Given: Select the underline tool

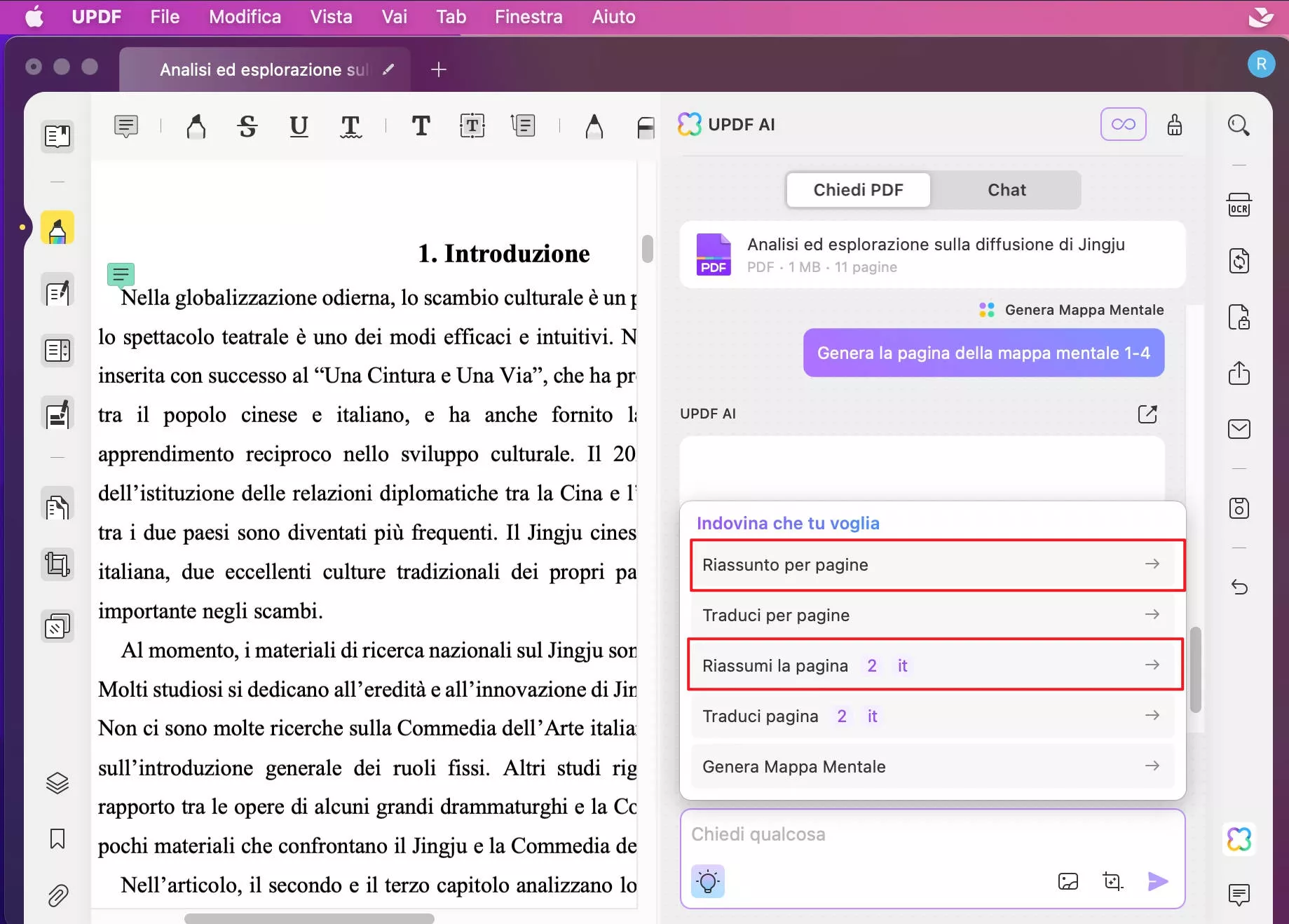Looking at the screenshot, I should (x=299, y=126).
